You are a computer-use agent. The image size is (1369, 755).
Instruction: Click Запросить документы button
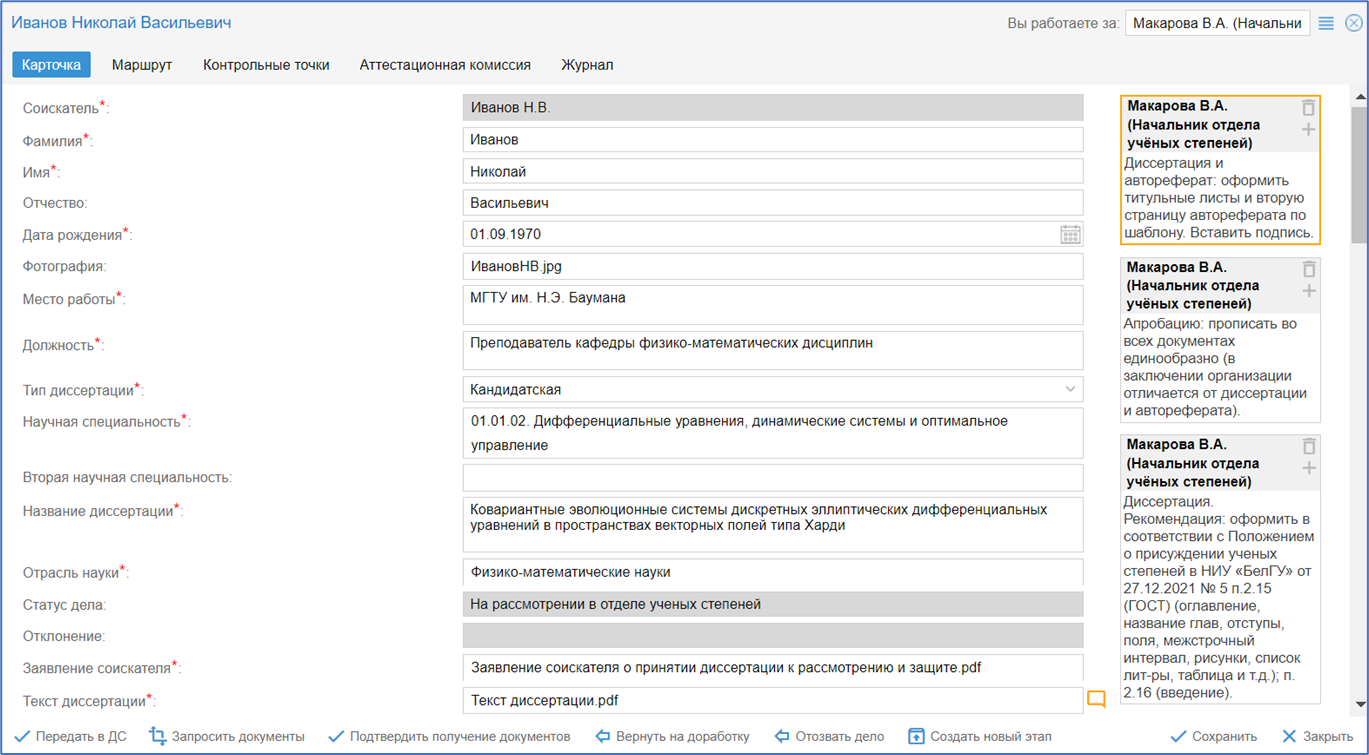tap(227, 736)
